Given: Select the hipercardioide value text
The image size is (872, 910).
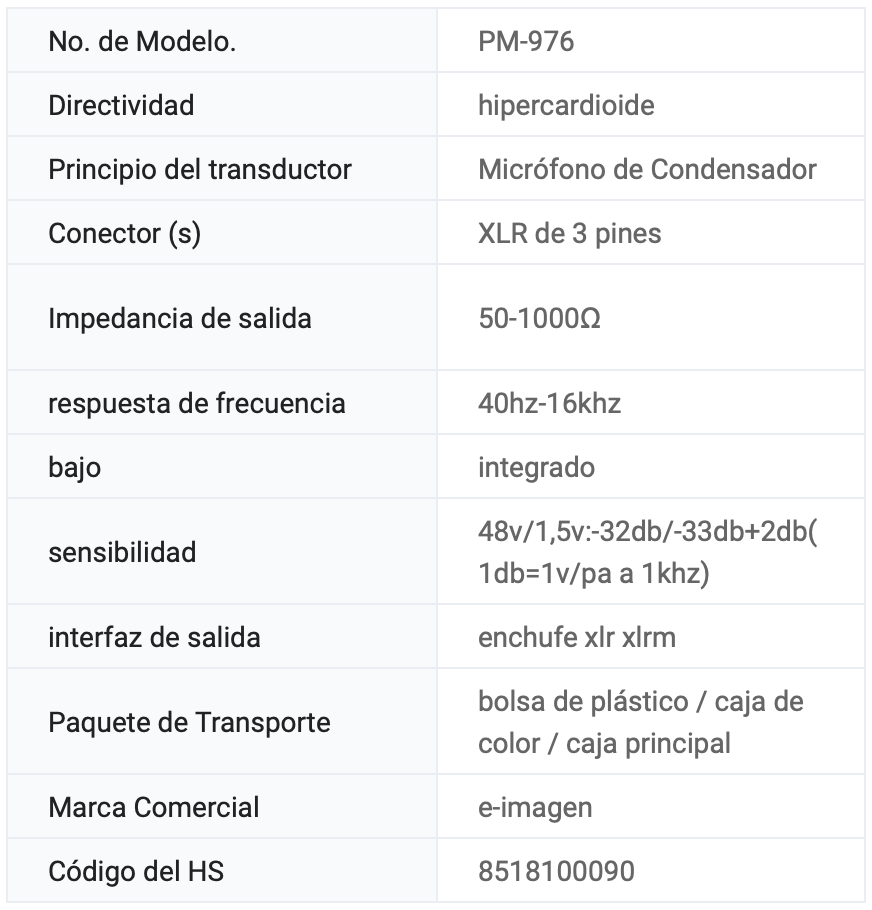Looking at the screenshot, I should [566, 105].
